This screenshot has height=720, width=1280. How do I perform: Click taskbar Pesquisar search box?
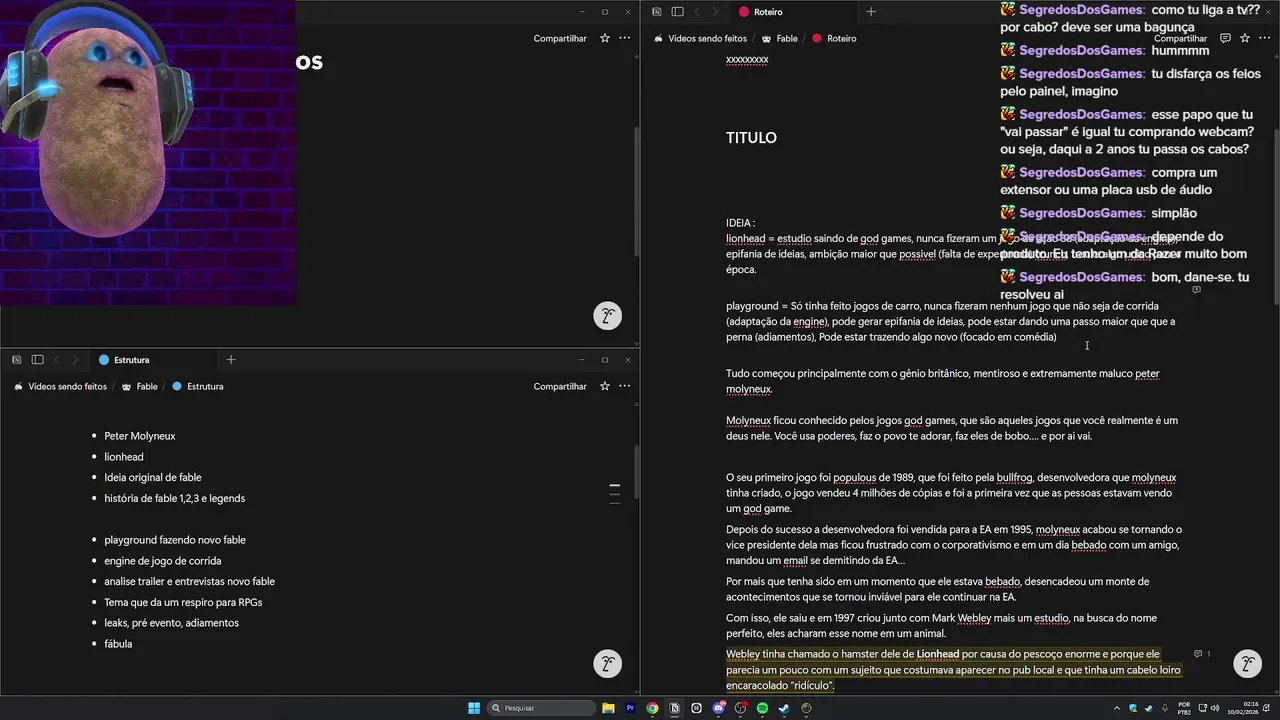click(x=540, y=708)
